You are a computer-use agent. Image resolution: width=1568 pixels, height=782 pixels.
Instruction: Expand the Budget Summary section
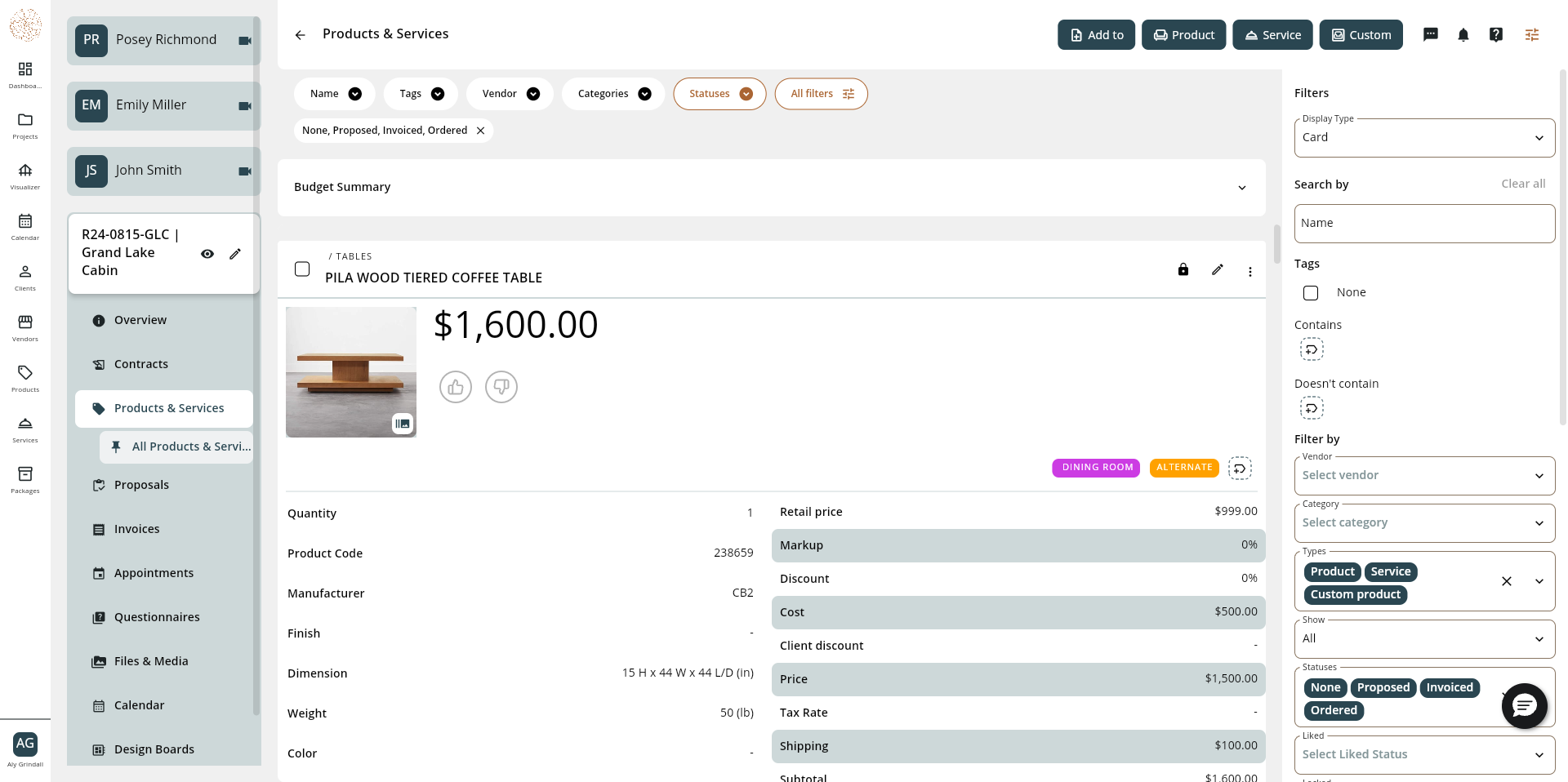pyautogui.click(x=772, y=188)
